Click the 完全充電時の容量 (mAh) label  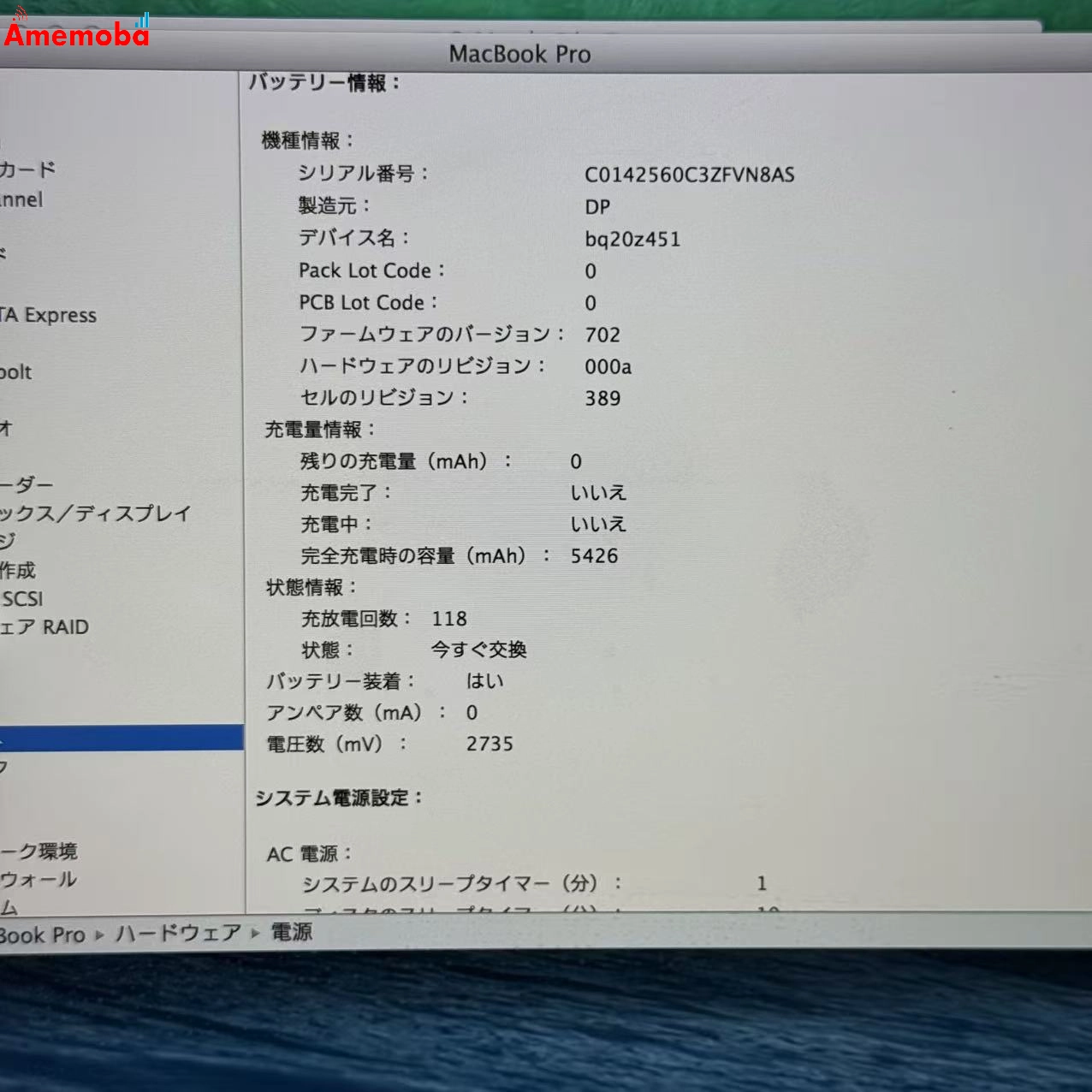point(426,555)
